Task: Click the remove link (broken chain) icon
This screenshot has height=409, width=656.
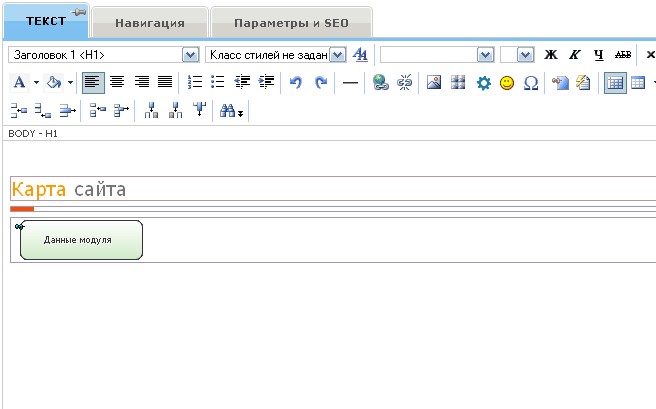Action: pyautogui.click(x=404, y=83)
